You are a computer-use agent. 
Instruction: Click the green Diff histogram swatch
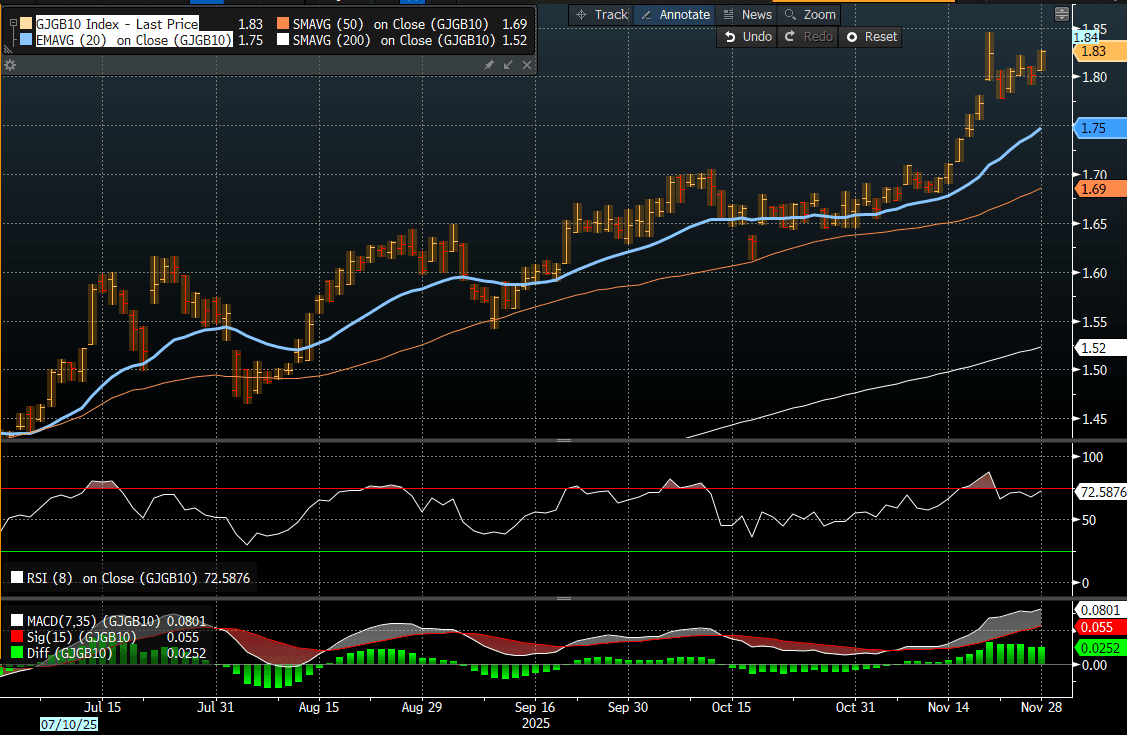[x=15, y=653]
